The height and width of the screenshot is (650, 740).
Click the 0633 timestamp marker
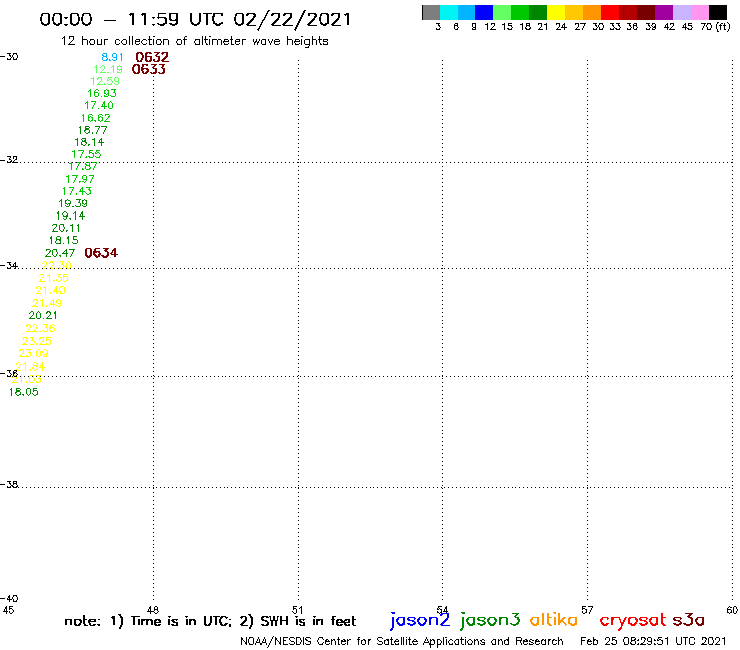(x=149, y=69)
